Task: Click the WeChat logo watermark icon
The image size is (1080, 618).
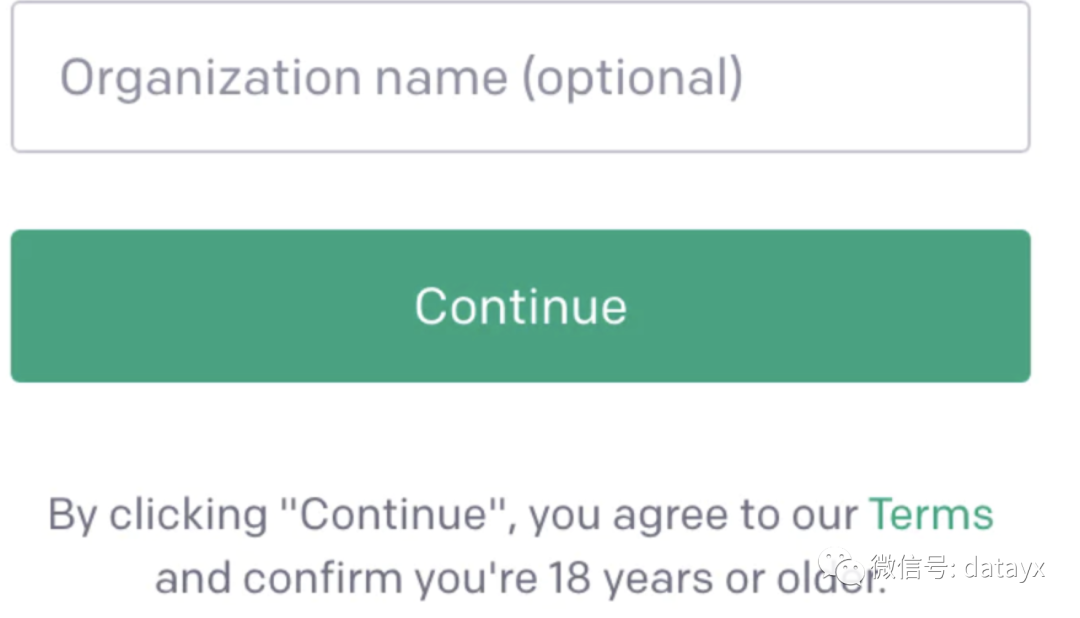Action: [841, 567]
